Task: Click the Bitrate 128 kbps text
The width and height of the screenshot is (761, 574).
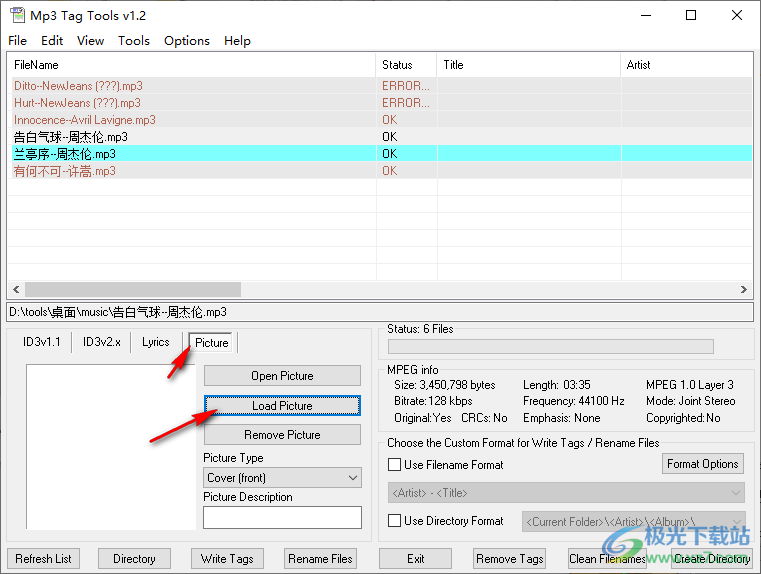Action: click(433, 401)
